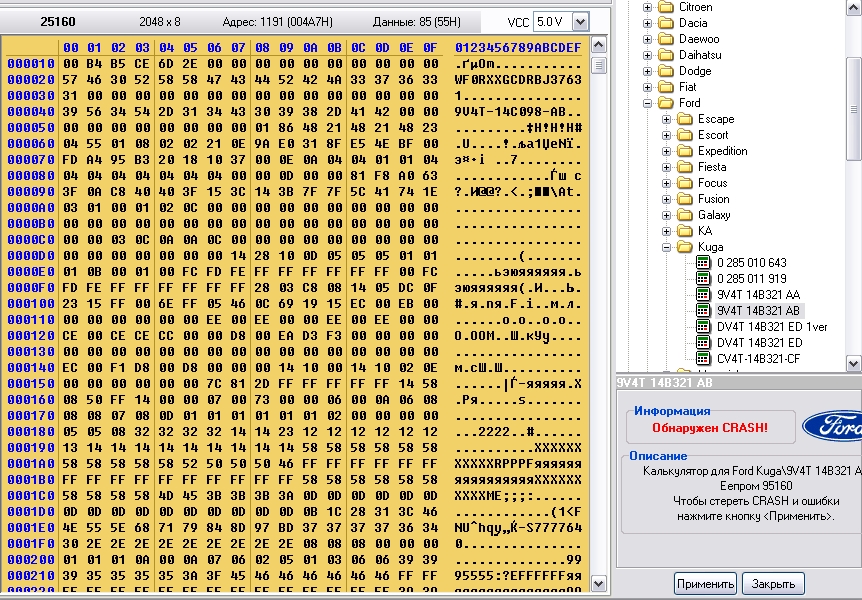Open the VCC voltage dropdown

click(x=580, y=22)
